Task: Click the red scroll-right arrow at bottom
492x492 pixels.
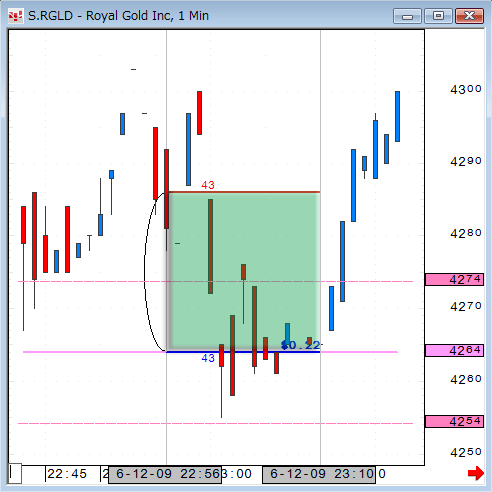Action: click(476, 473)
